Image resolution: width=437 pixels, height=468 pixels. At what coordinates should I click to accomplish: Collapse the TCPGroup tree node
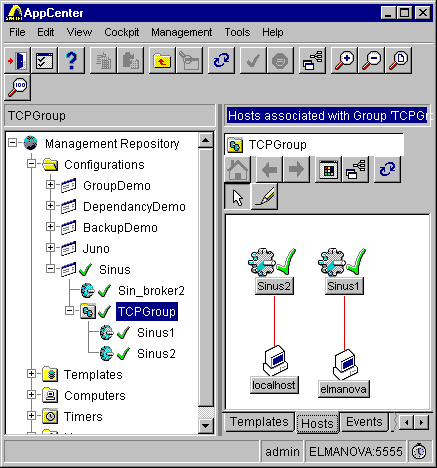(x=69, y=311)
